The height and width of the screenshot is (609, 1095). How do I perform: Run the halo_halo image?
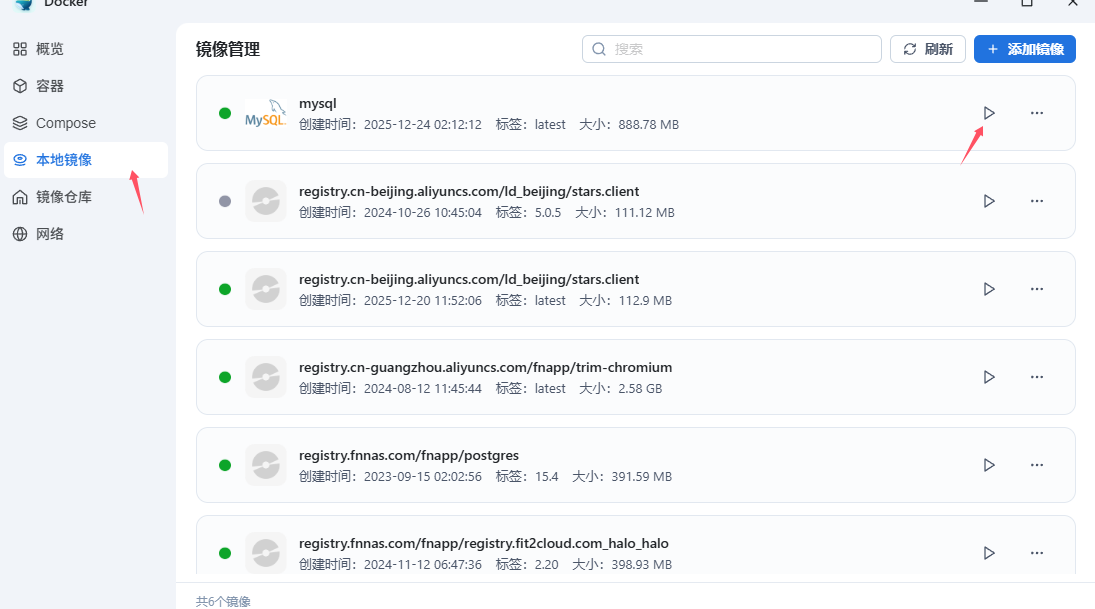coord(988,553)
